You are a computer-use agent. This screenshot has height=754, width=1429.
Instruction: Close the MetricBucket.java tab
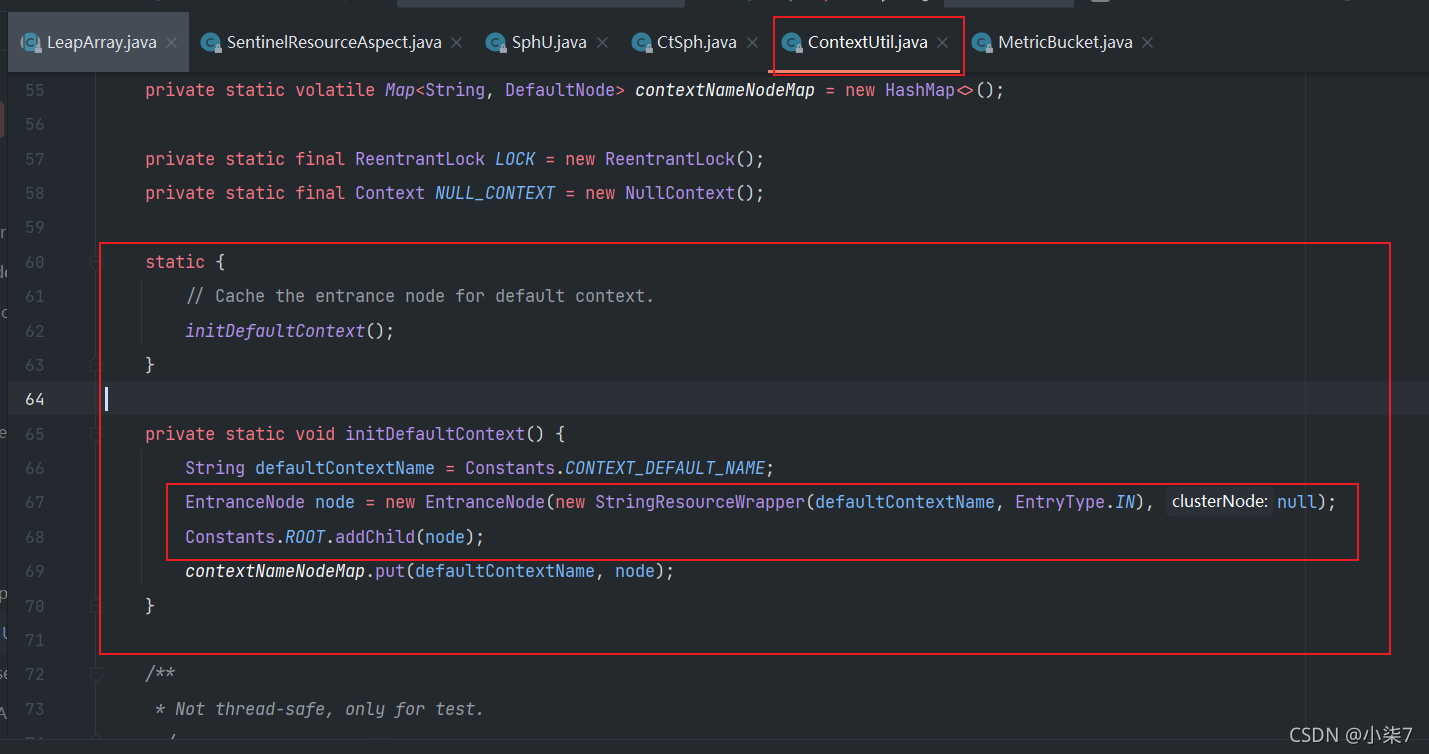[1148, 42]
